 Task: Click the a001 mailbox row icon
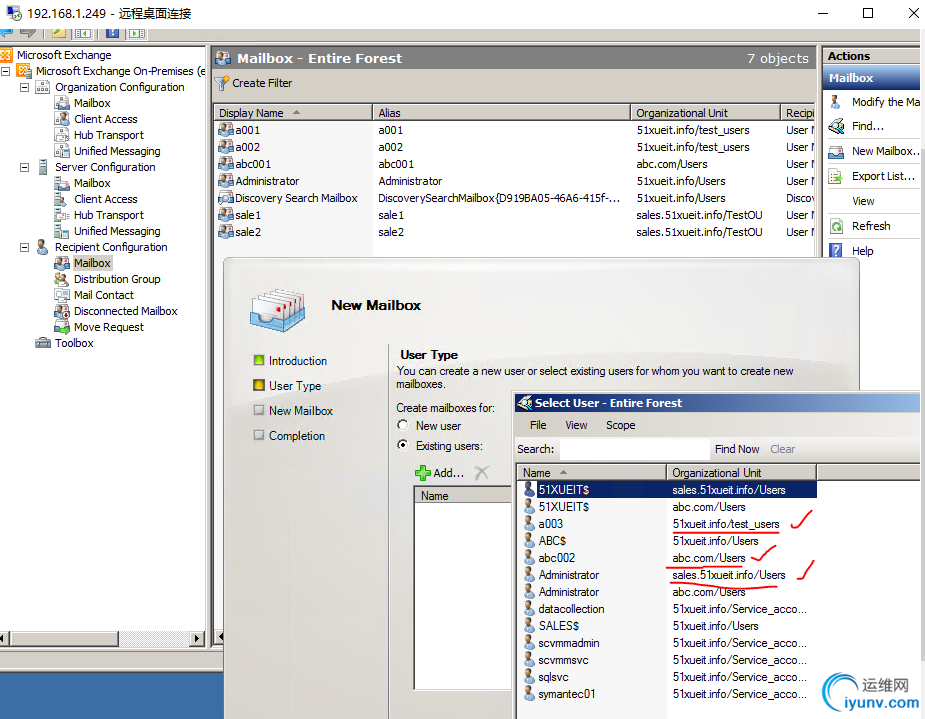point(225,130)
